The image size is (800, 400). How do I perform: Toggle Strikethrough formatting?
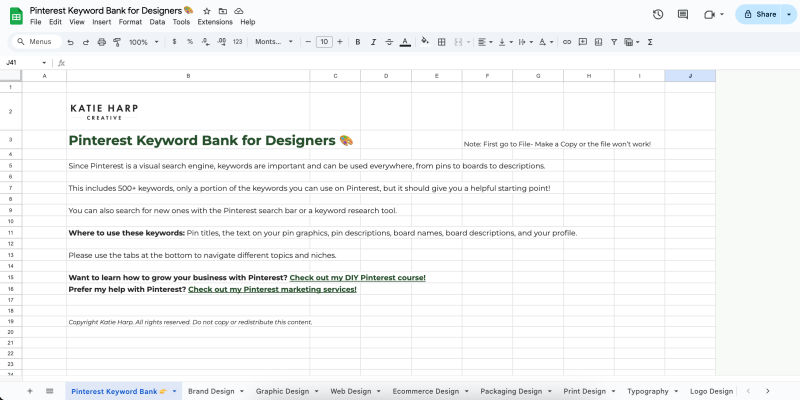(389, 42)
